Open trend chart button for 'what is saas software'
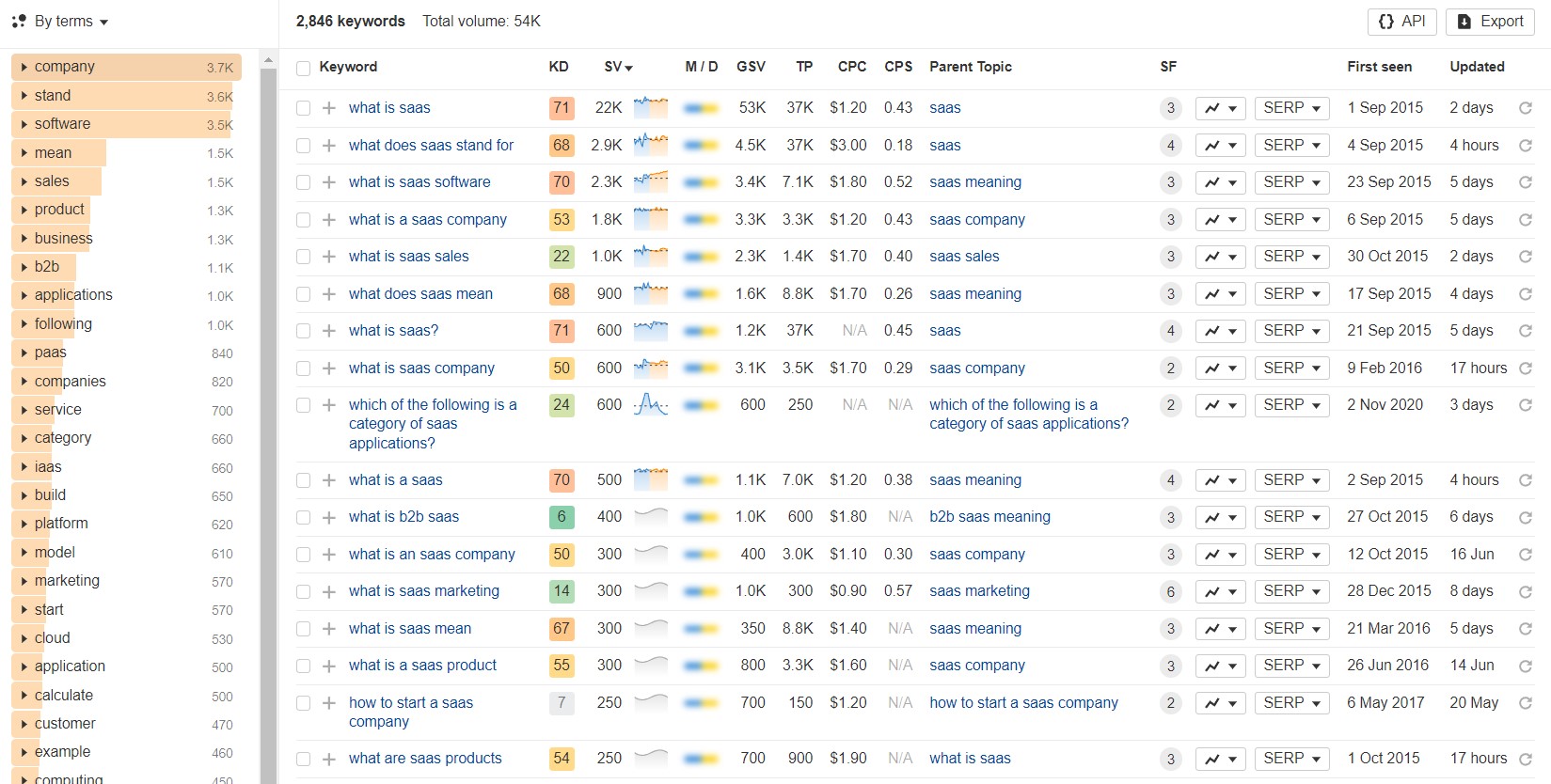The width and height of the screenshot is (1551, 784). pyautogui.click(x=1220, y=182)
